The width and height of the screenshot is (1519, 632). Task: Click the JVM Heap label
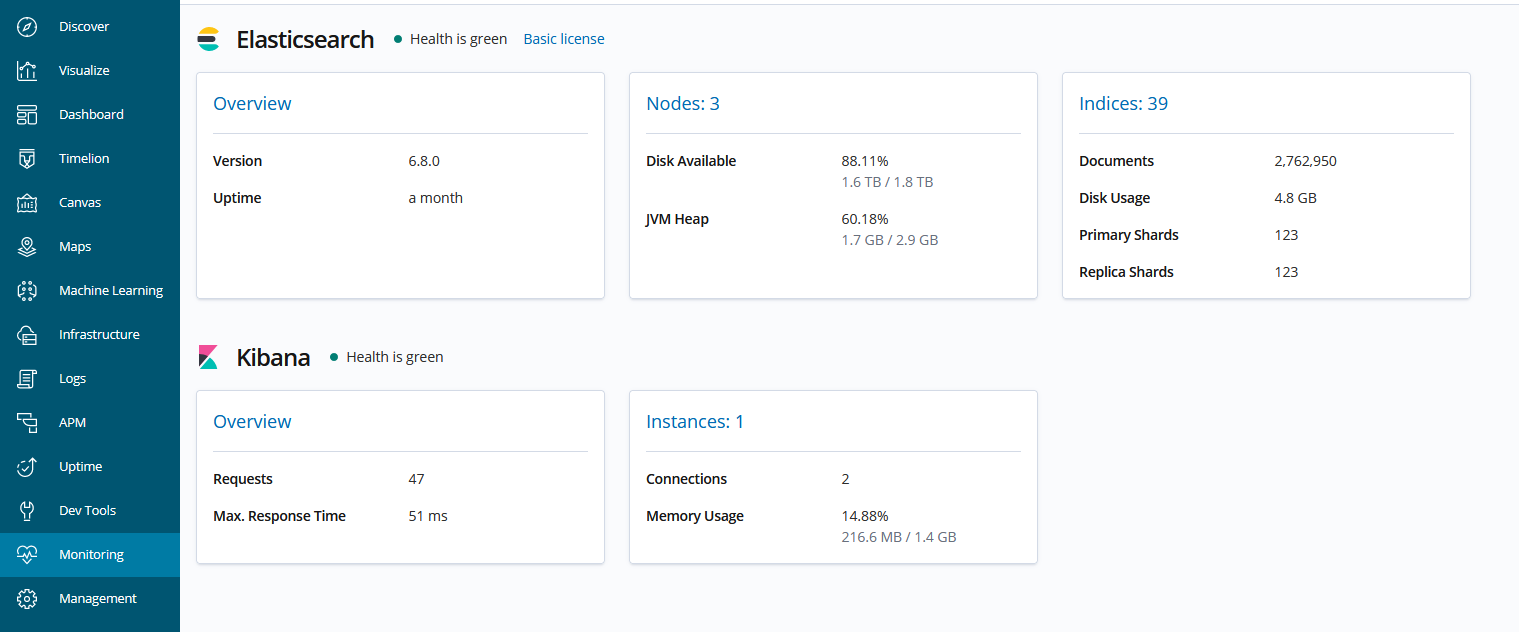click(677, 219)
